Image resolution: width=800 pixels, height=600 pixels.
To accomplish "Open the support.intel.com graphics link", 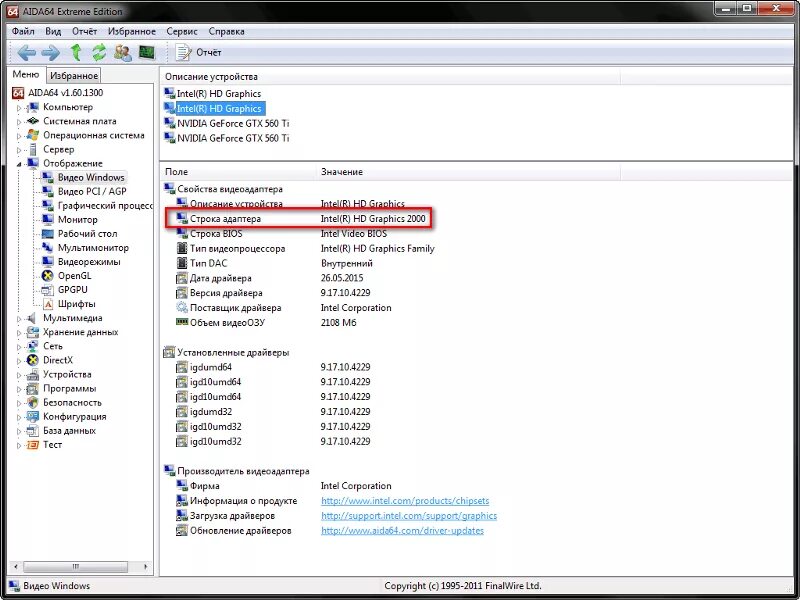I will [x=409, y=516].
